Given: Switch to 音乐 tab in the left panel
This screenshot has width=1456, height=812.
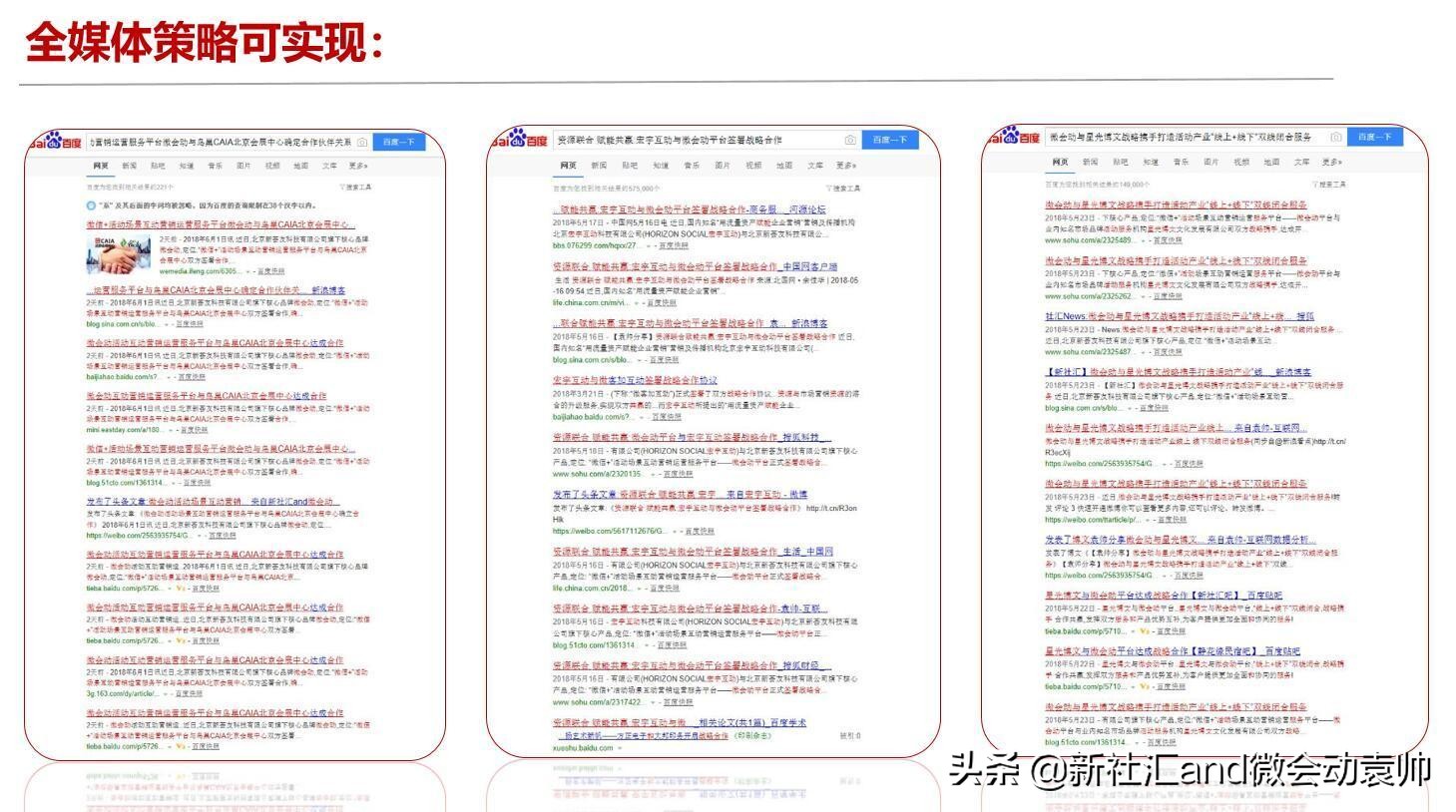Looking at the screenshot, I should tap(216, 166).
